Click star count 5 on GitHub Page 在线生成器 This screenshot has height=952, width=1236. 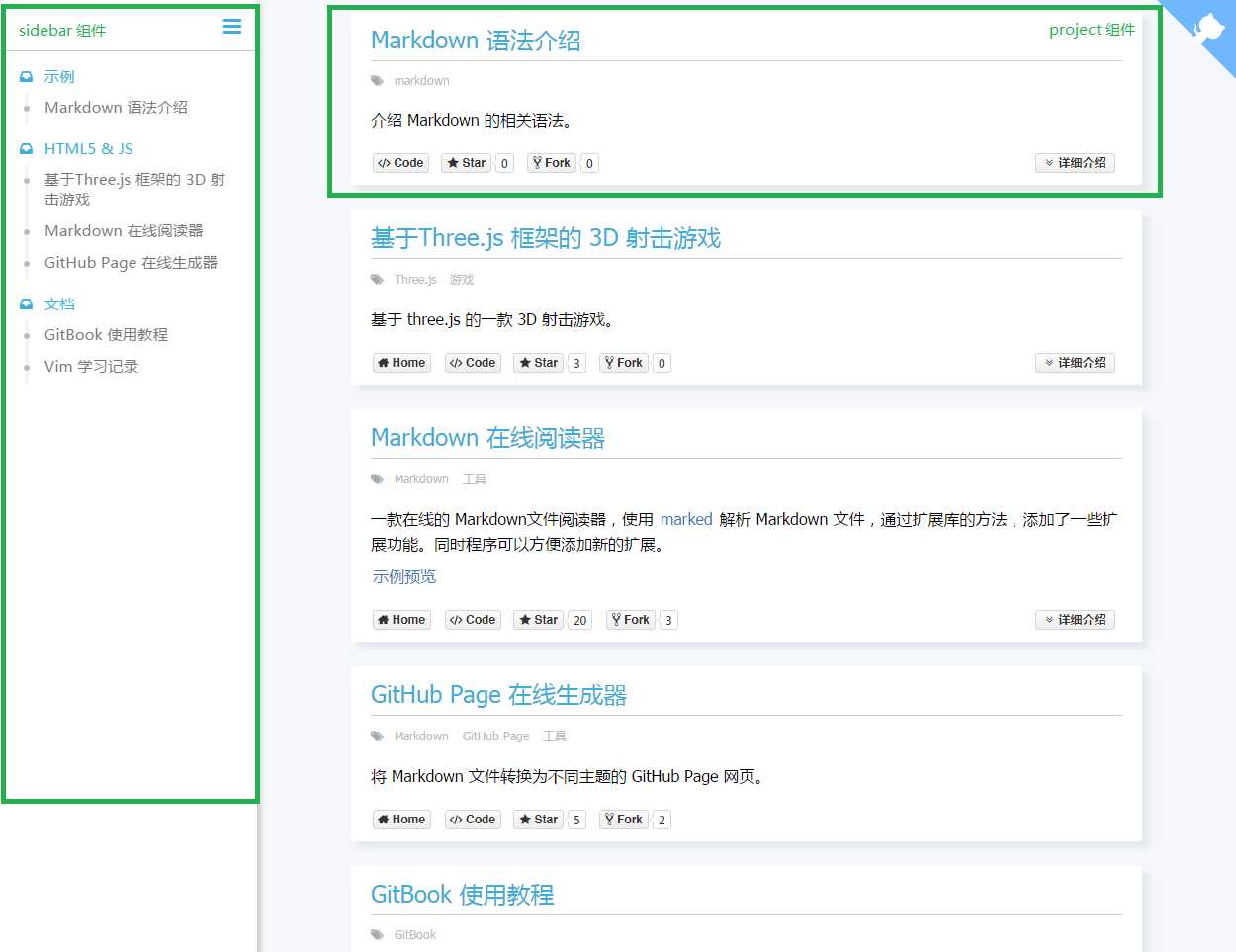[576, 821]
